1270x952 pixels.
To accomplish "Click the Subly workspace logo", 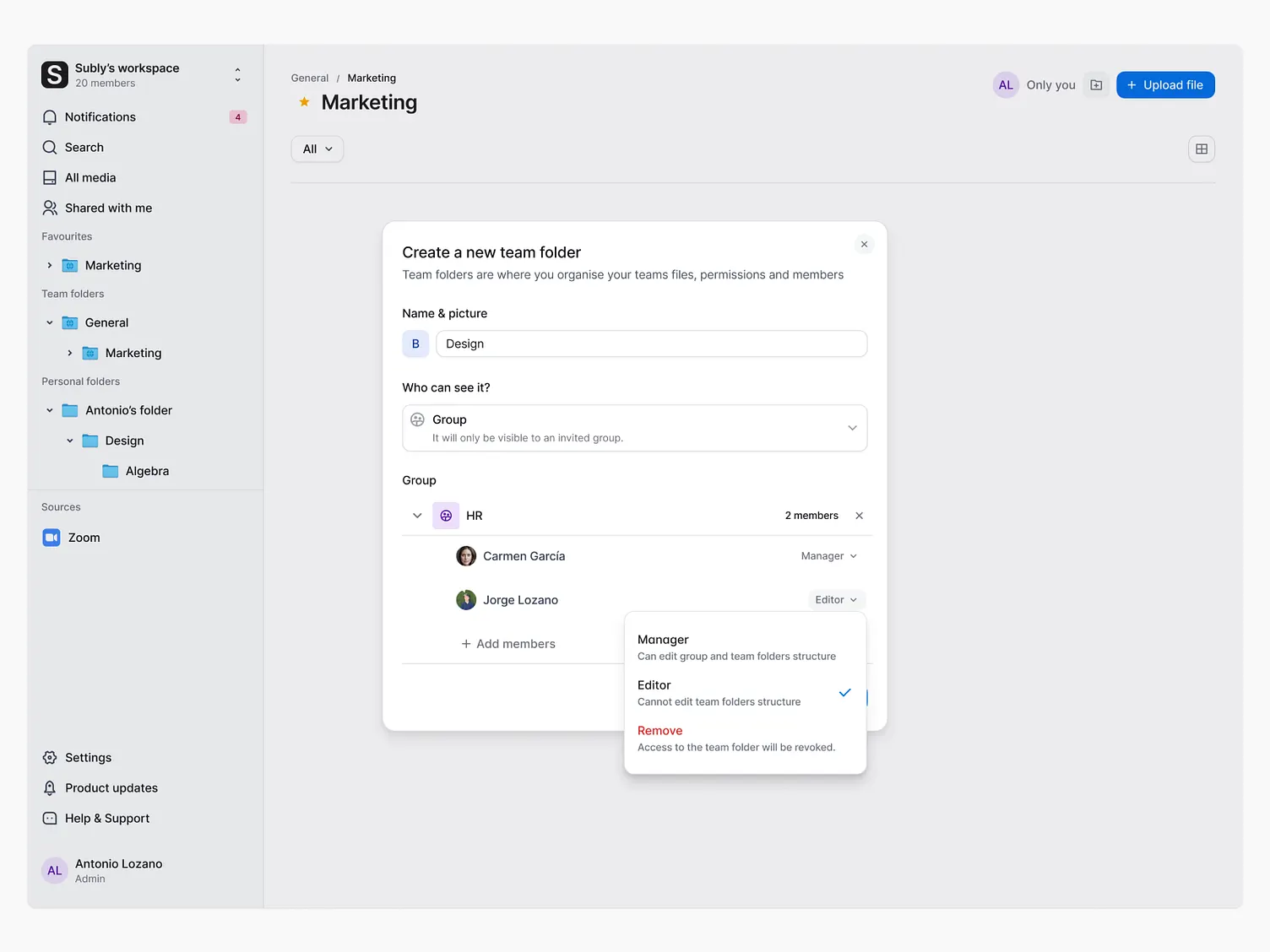I will point(54,75).
